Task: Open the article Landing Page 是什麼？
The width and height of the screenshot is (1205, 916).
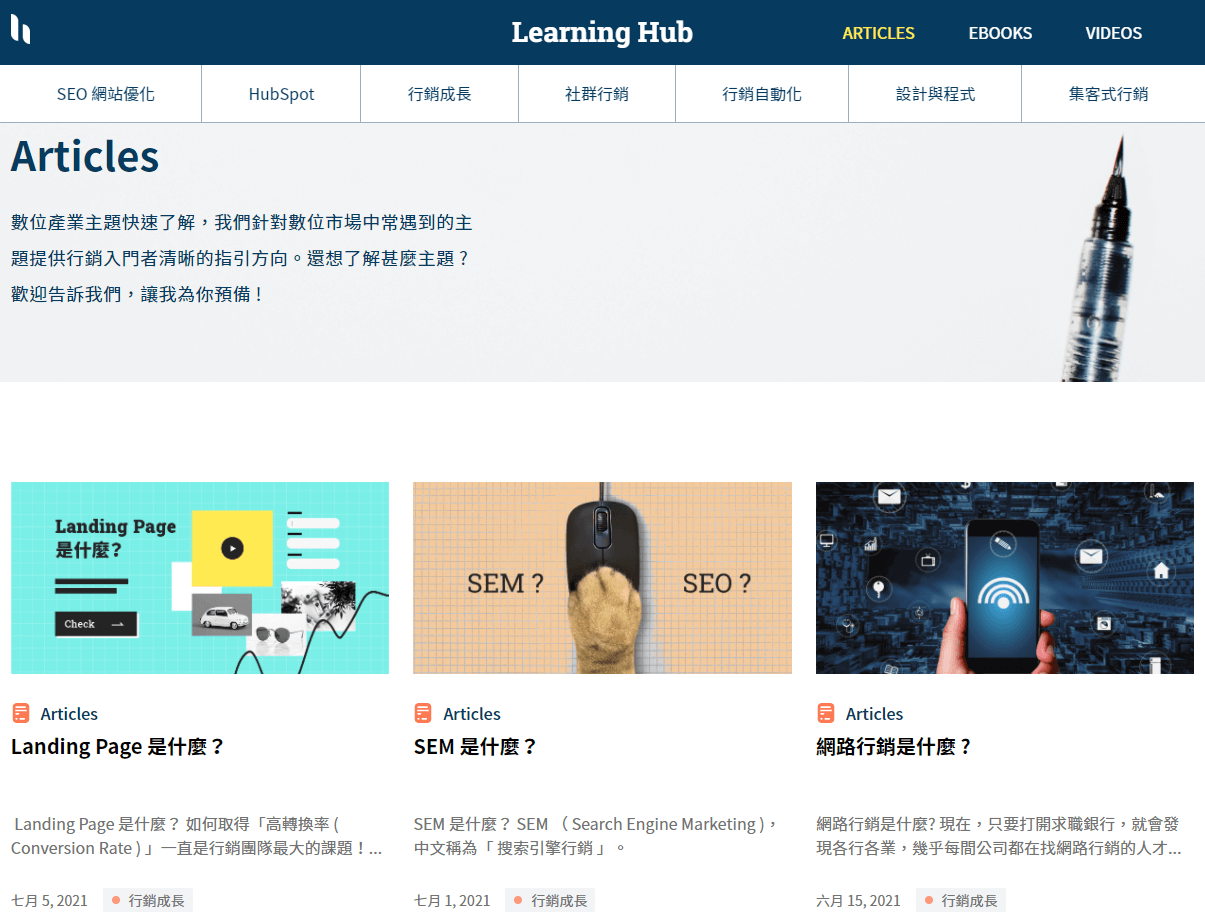Action: pyautogui.click(x=118, y=746)
